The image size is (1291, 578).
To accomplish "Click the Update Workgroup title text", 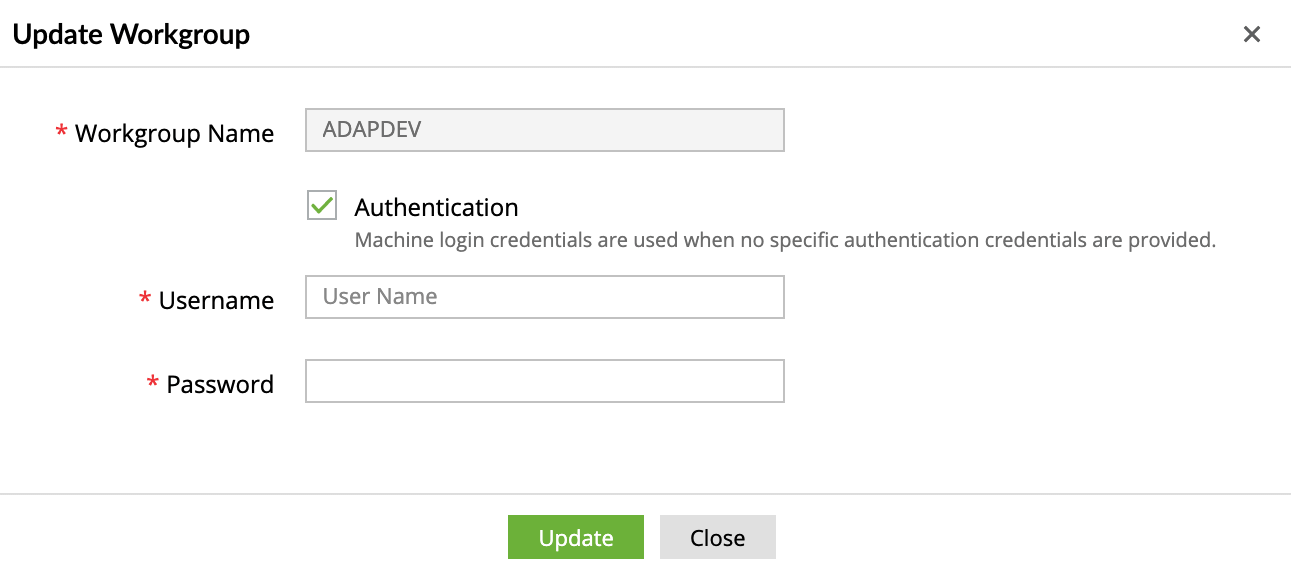I will [x=130, y=33].
